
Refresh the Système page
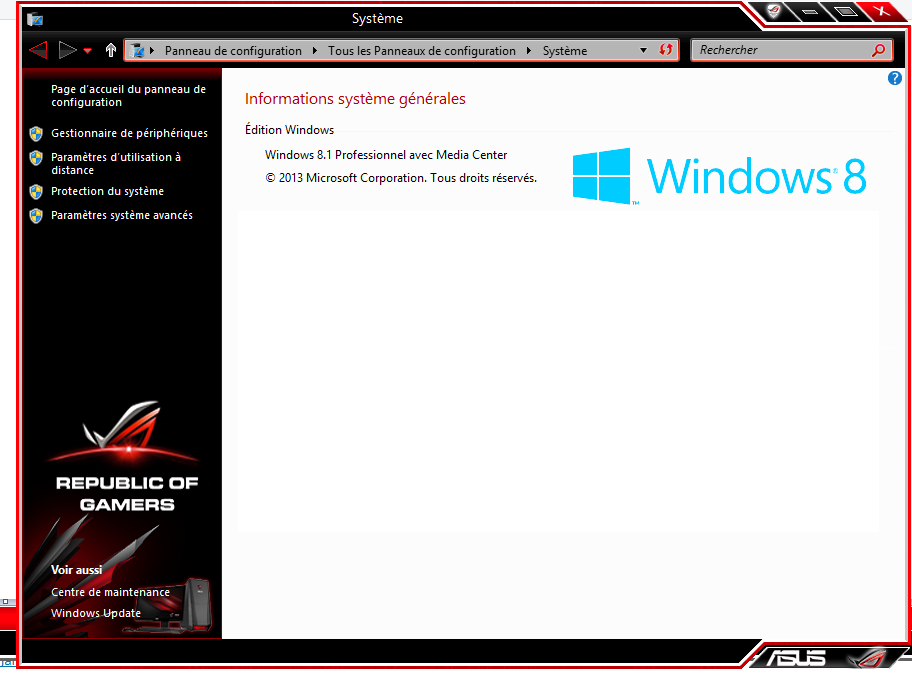click(666, 50)
